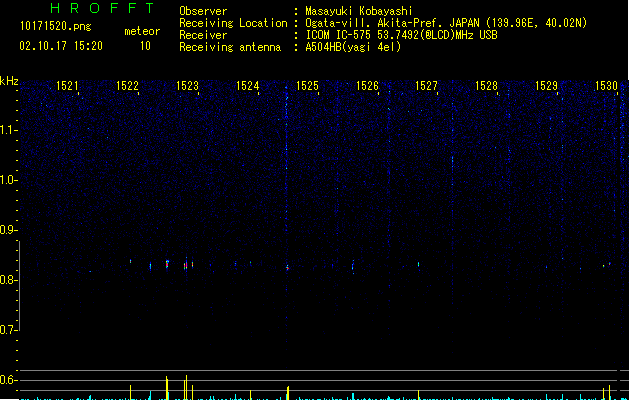Click the date 02.10.17 15:20
The image size is (629, 400).
pos(61,46)
